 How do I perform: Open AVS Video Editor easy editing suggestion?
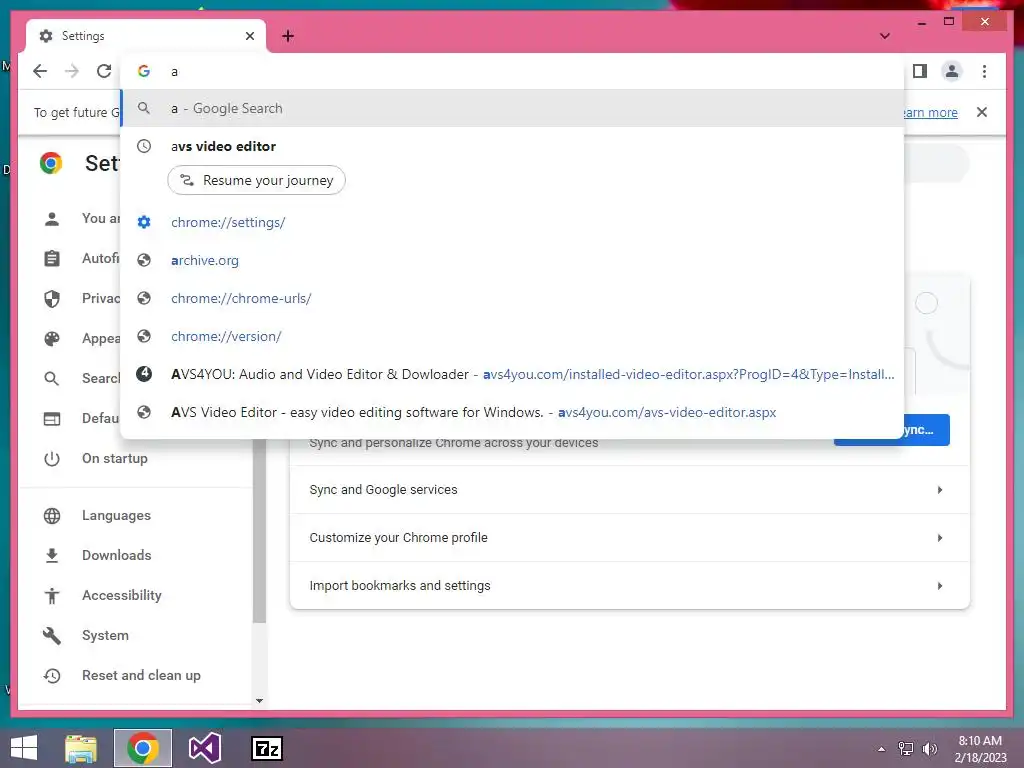coord(513,412)
